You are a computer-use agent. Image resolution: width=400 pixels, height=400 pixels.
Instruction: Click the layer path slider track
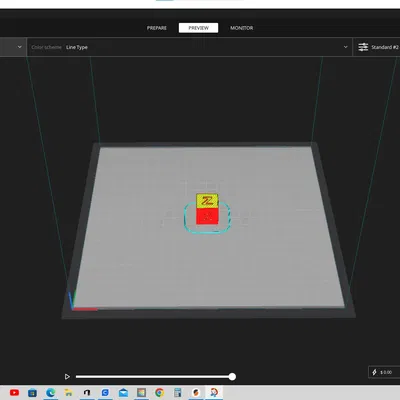tap(154, 377)
